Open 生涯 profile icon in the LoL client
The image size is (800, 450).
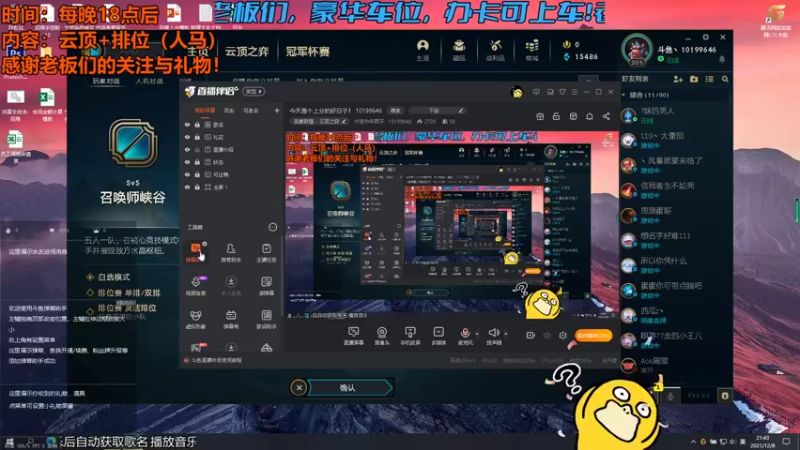[422, 50]
